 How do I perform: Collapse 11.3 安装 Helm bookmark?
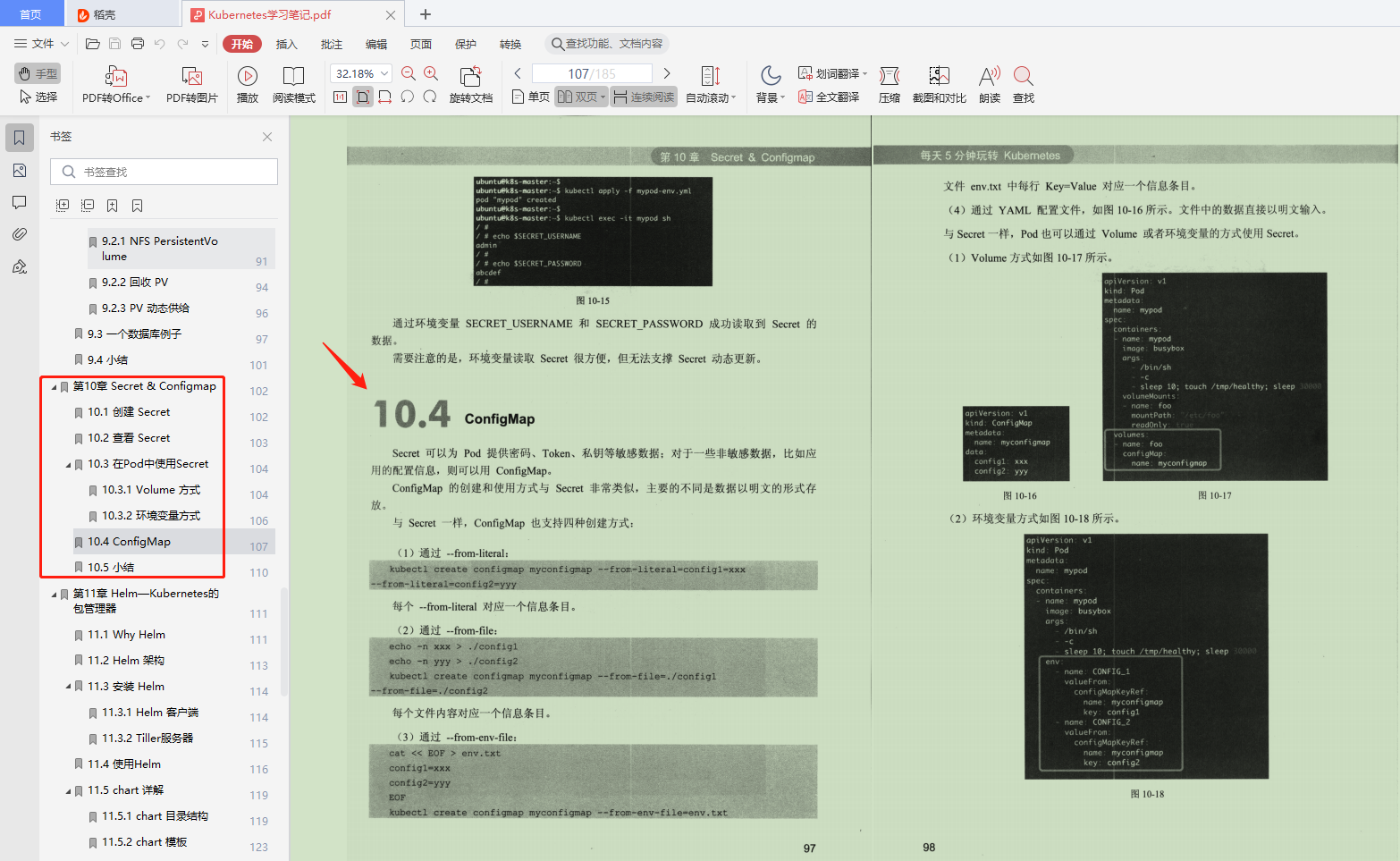[x=68, y=687]
